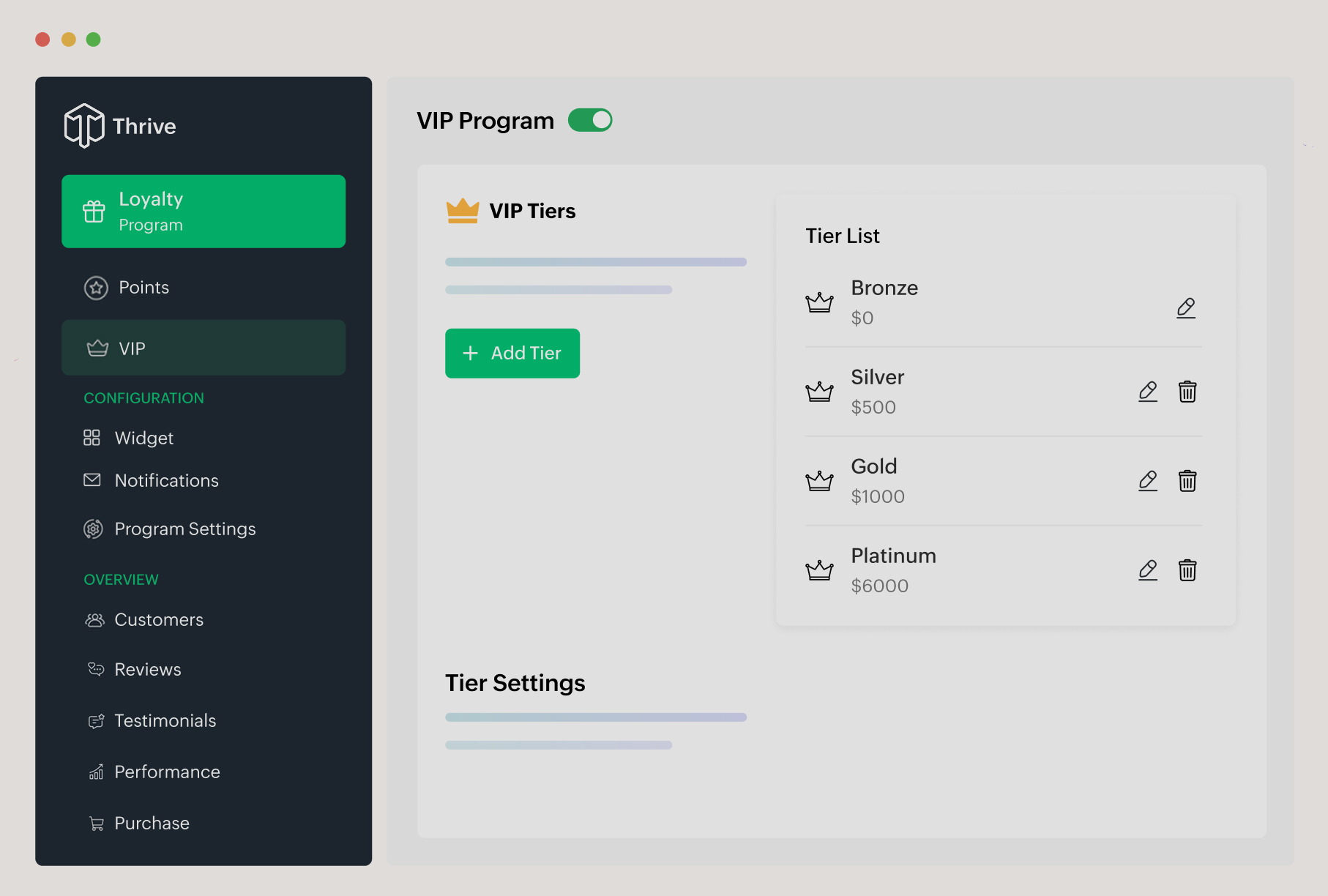
Task: Open the Loyalty Program section
Action: tap(203, 211)
